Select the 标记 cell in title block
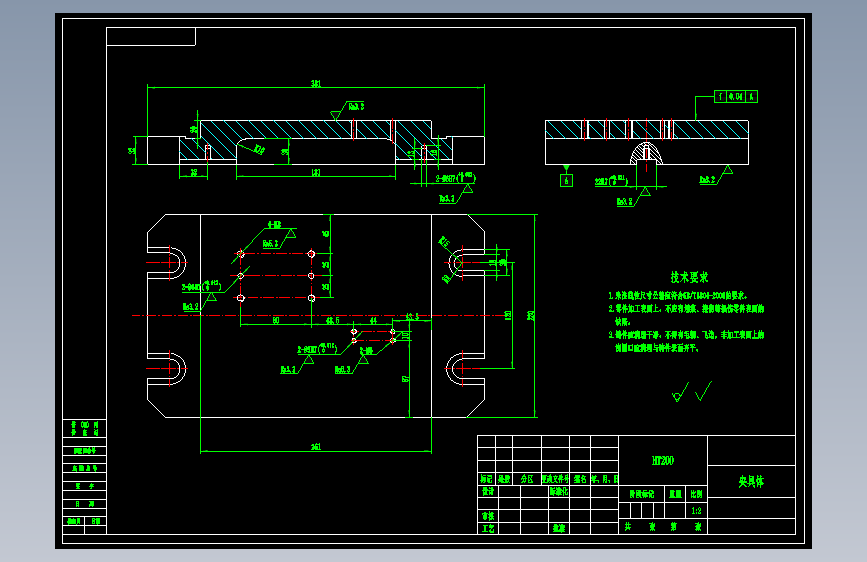Image resolution: width=867 pixels, height=562 pixels. (x=486, y=479)
